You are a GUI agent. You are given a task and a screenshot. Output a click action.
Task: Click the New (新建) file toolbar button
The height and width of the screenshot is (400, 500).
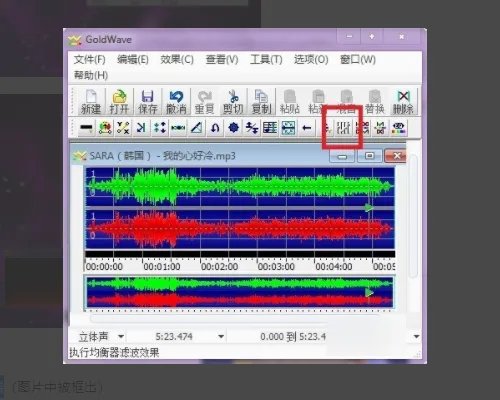[91, 102]
